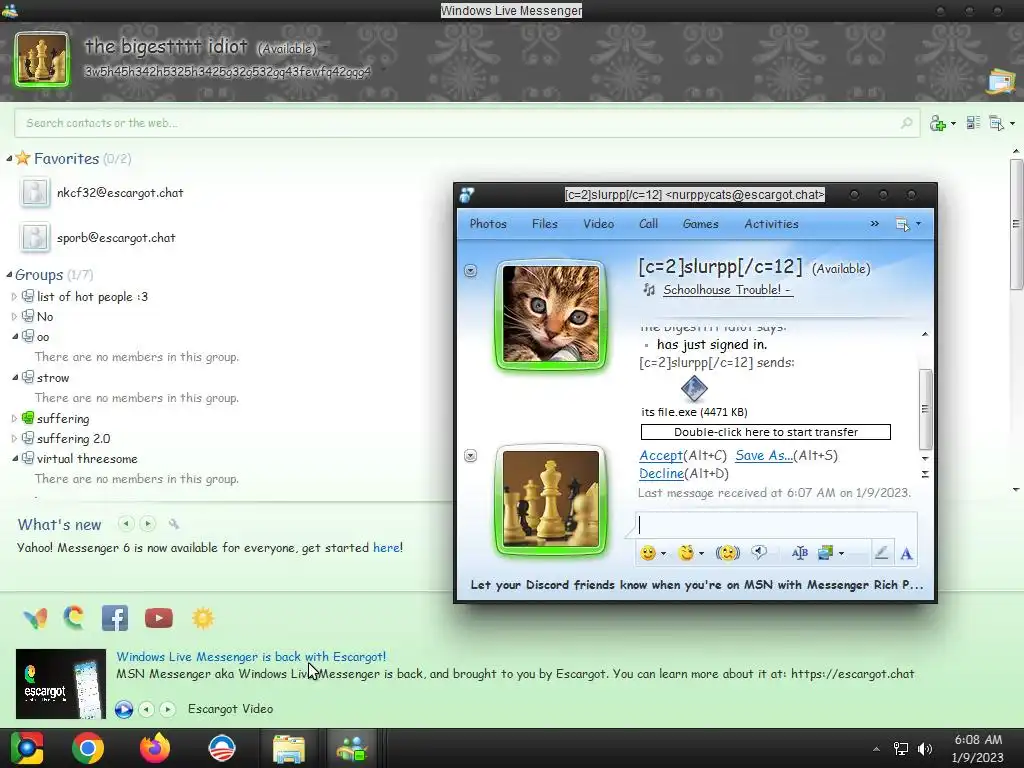Click the 'Schoolhouse Trouble!' music link
Screen dimensions: 1024x768
[728, 290]
